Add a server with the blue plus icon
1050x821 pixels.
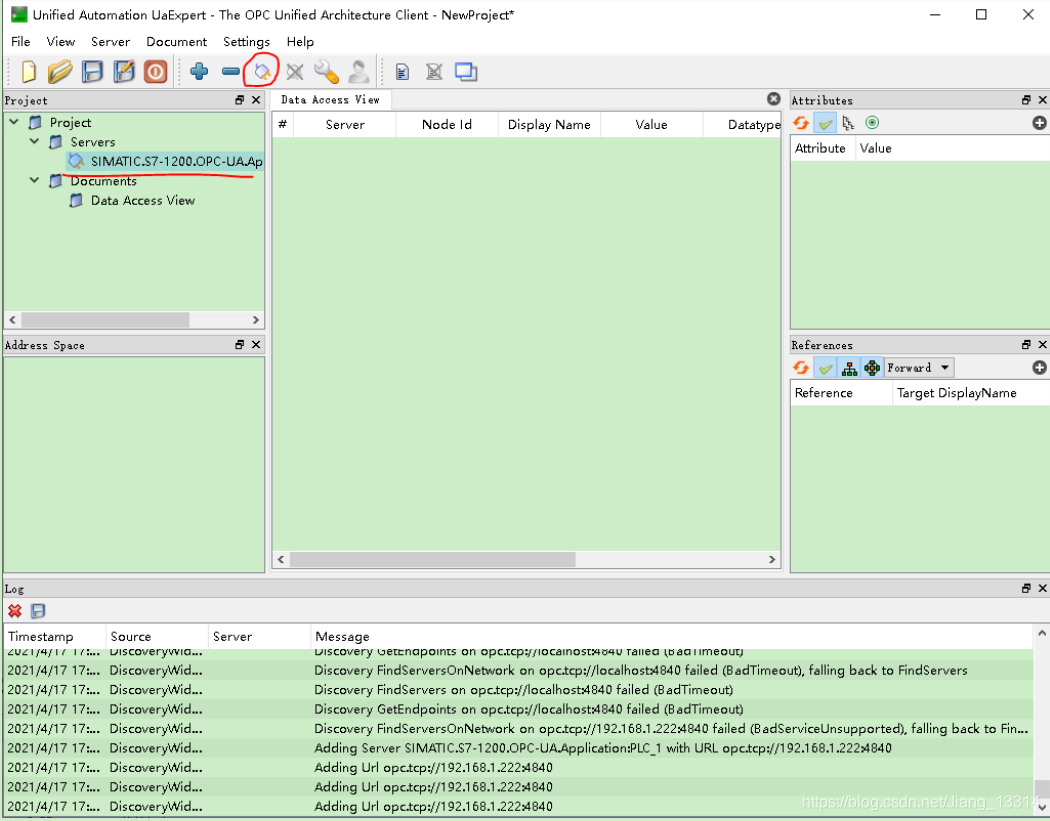click(199, 71)
